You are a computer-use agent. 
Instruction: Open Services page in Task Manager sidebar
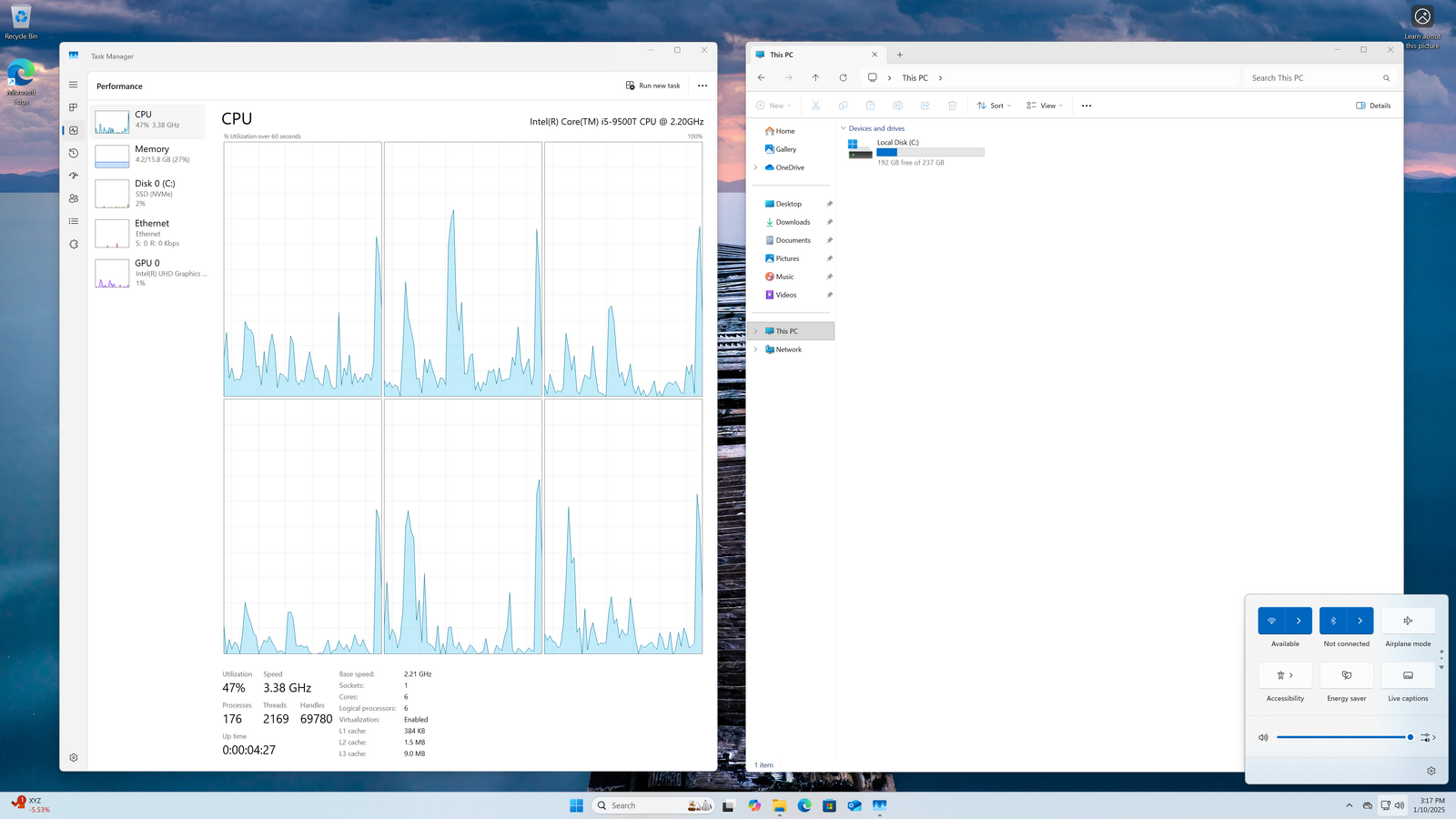(x=74, y=244)
